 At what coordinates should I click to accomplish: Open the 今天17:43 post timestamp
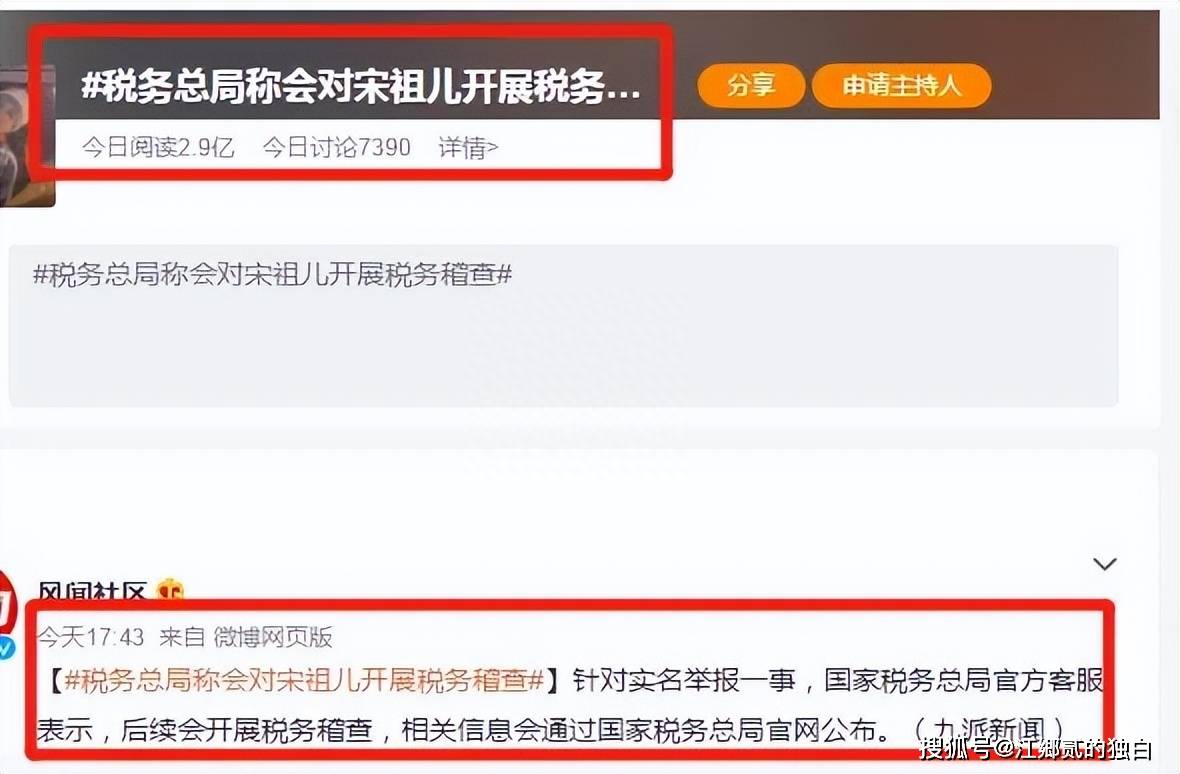[x=90, y=638]
